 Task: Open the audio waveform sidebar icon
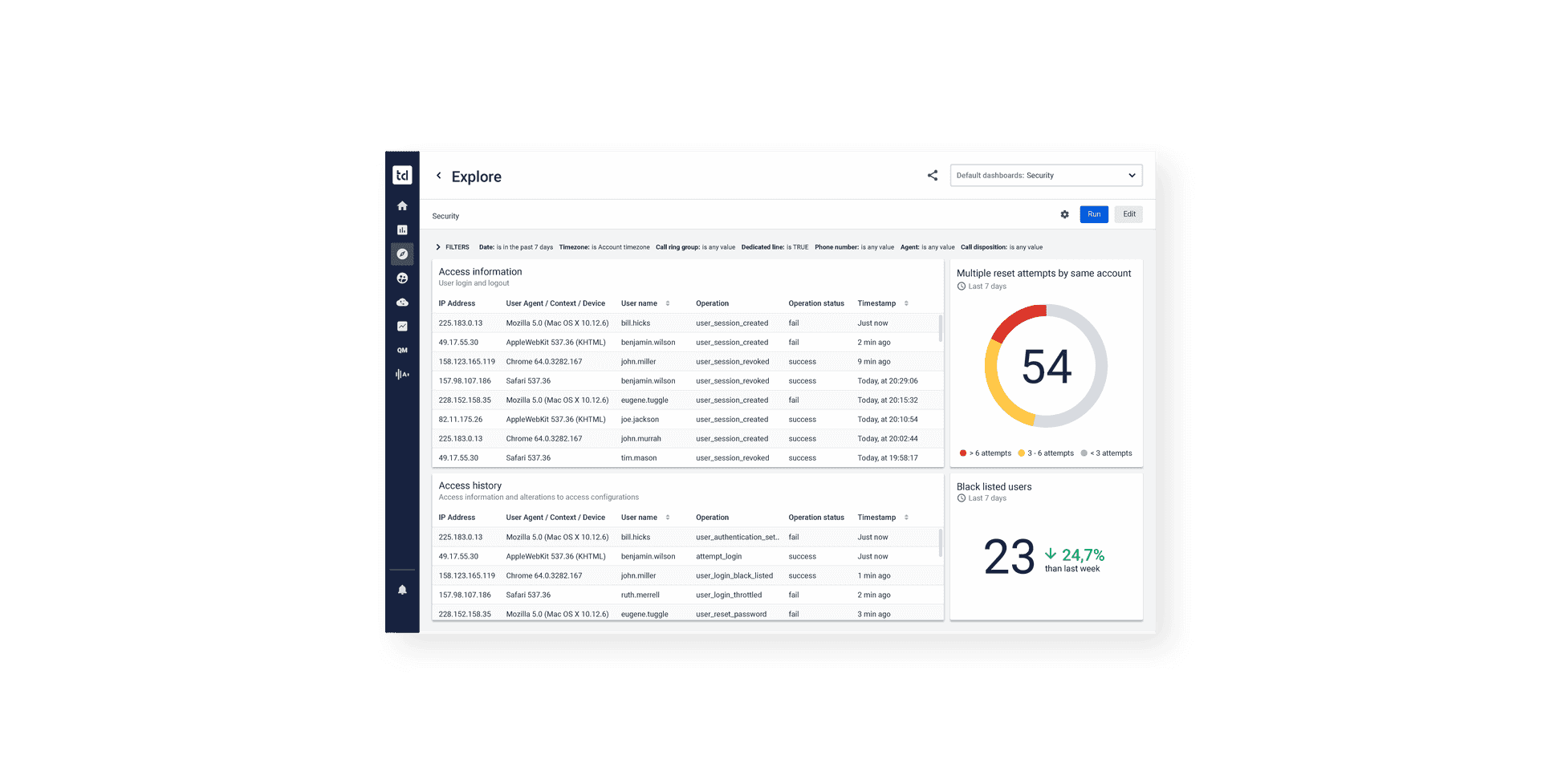click(x=402, y=374)
